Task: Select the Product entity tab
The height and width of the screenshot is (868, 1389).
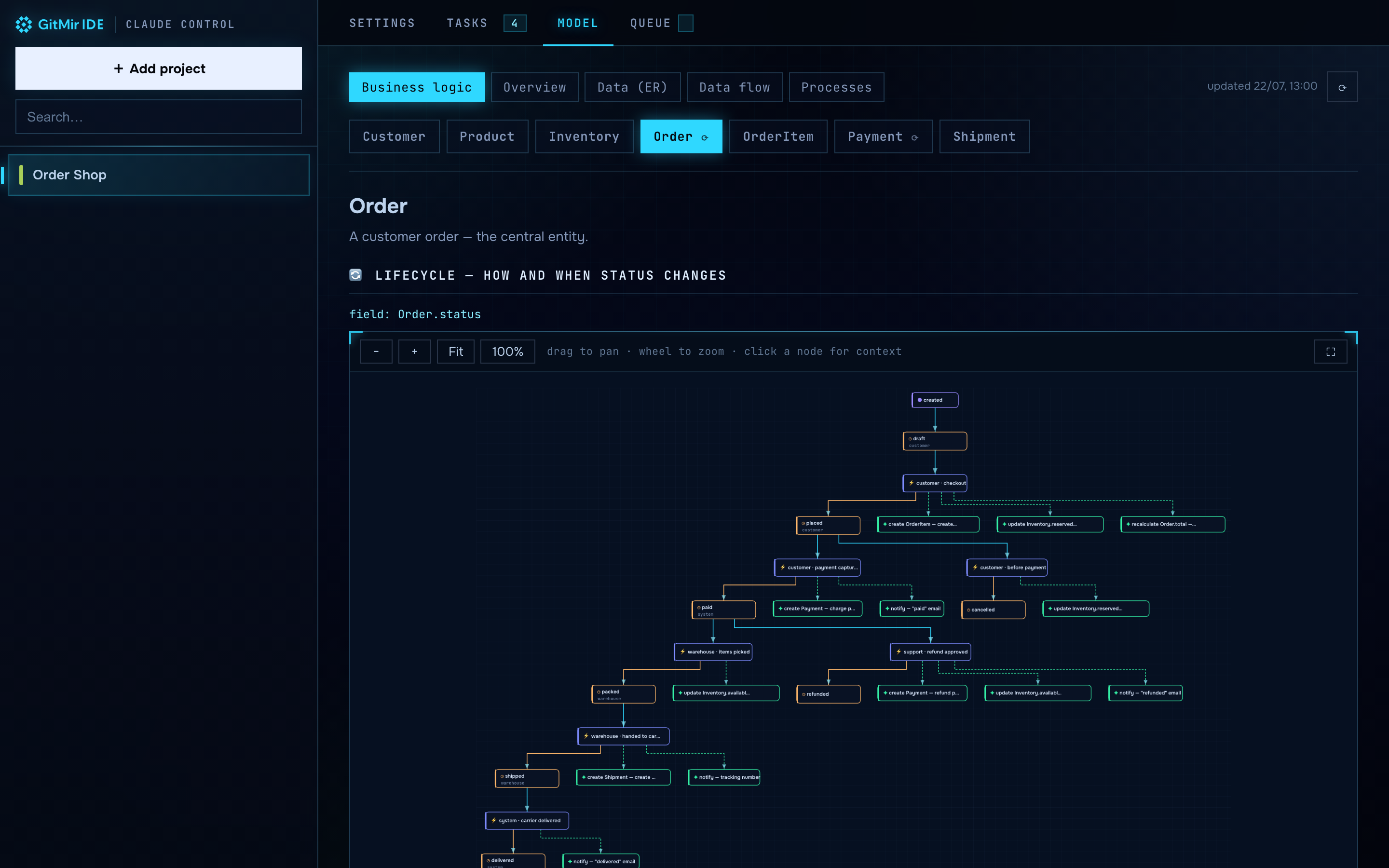Action: coord(487,136)
